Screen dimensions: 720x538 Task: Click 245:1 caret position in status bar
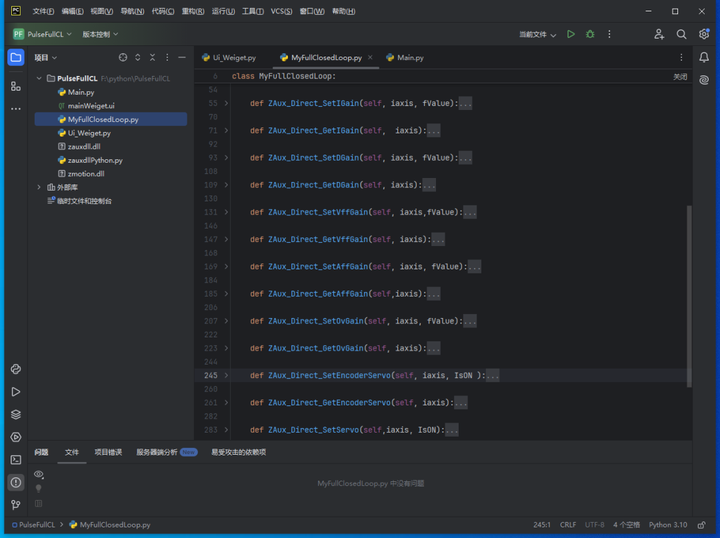point(542,525)
